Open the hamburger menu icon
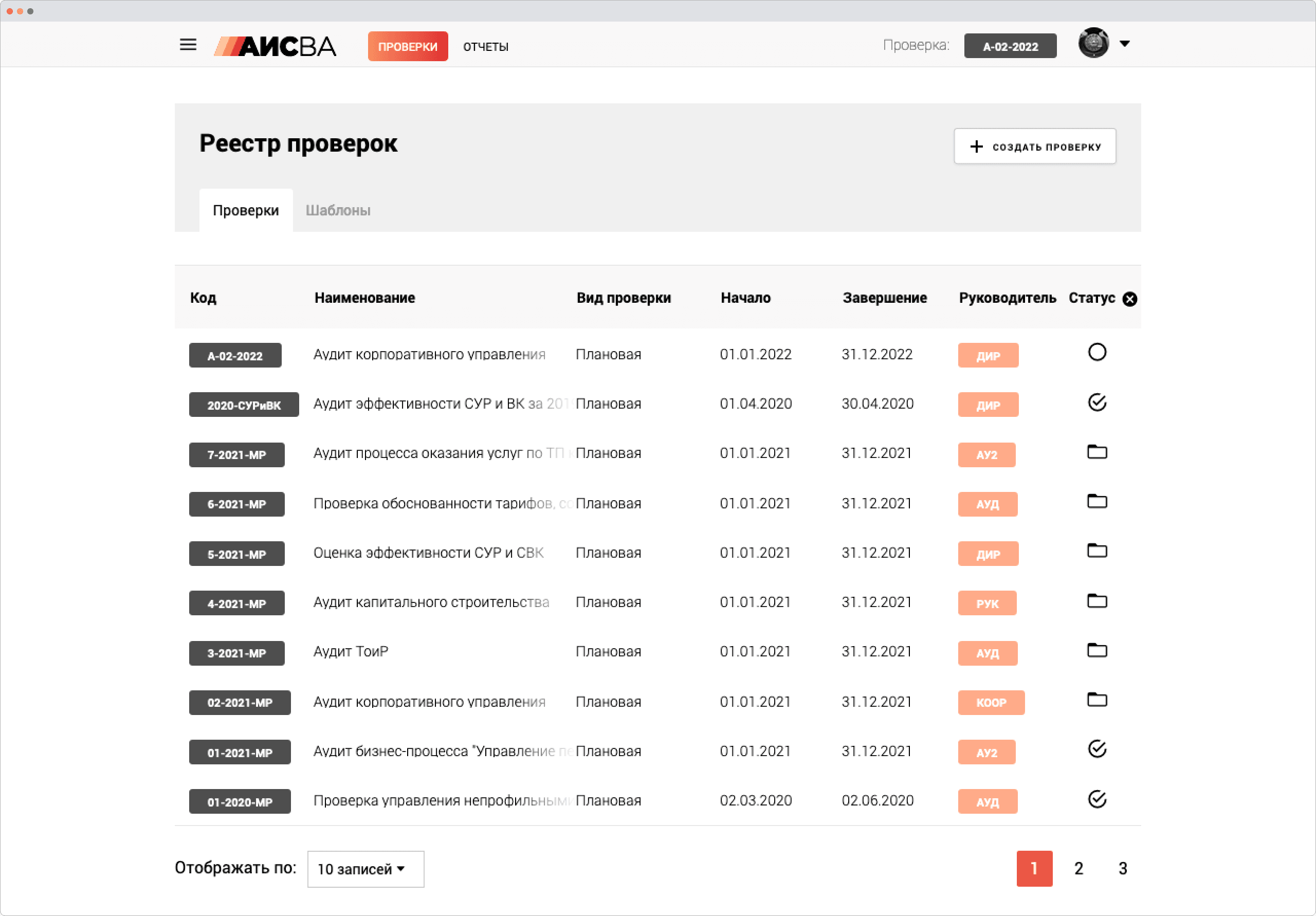This screenshot has height=916, width=1316. pyautogui.click(x=188, y=45)
